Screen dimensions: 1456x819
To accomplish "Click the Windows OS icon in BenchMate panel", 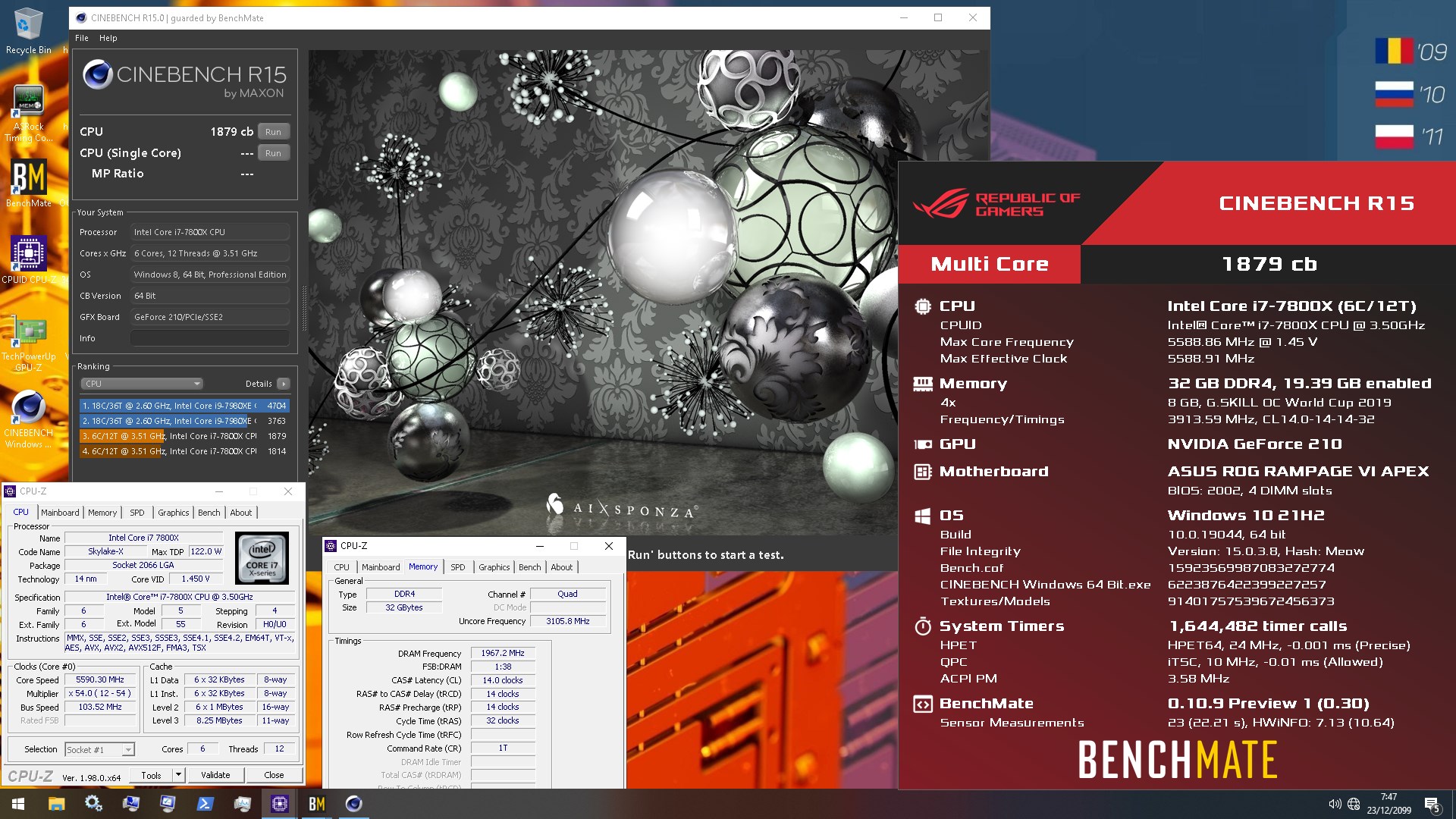I will (x=922, y=516).
